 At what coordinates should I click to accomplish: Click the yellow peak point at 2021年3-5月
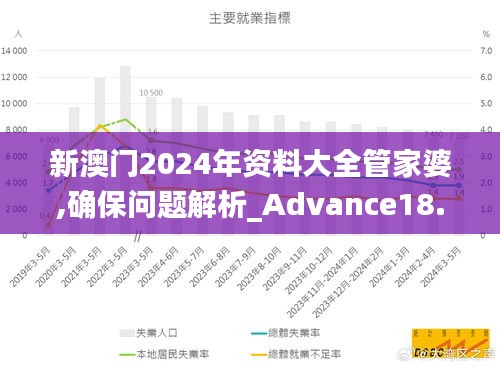click(100, 126)
